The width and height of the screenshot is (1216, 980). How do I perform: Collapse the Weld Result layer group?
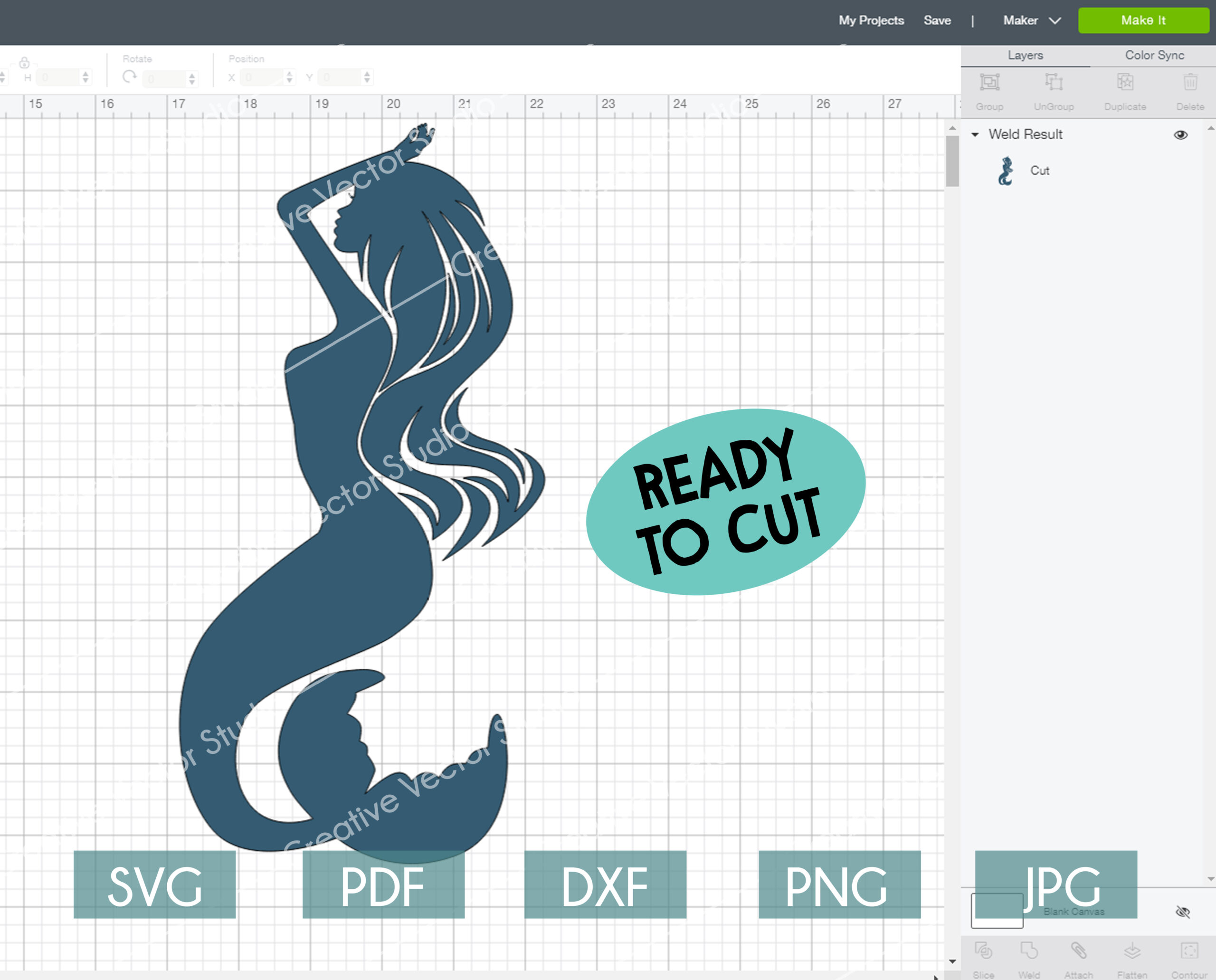975,135
